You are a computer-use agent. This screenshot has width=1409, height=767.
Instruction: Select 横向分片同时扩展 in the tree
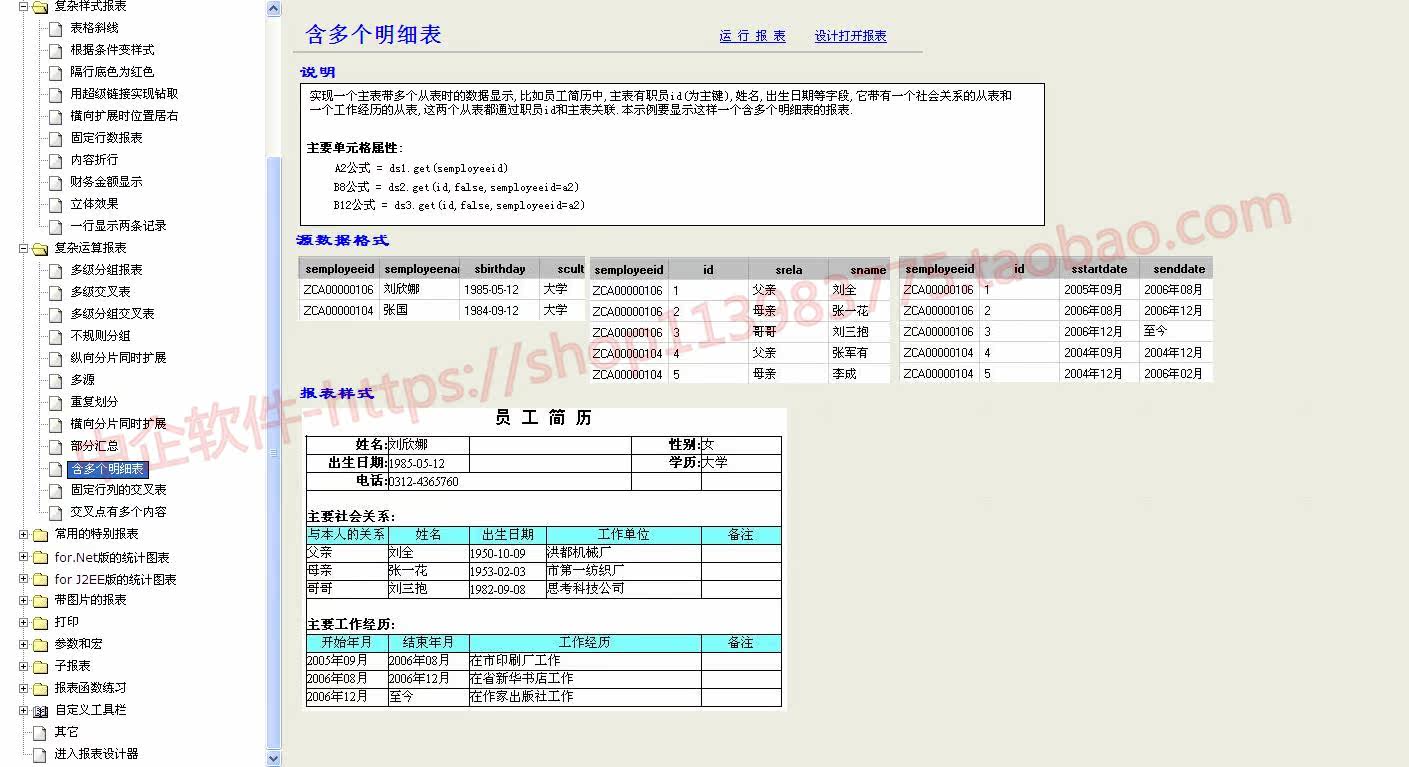[x=118, y=424]
